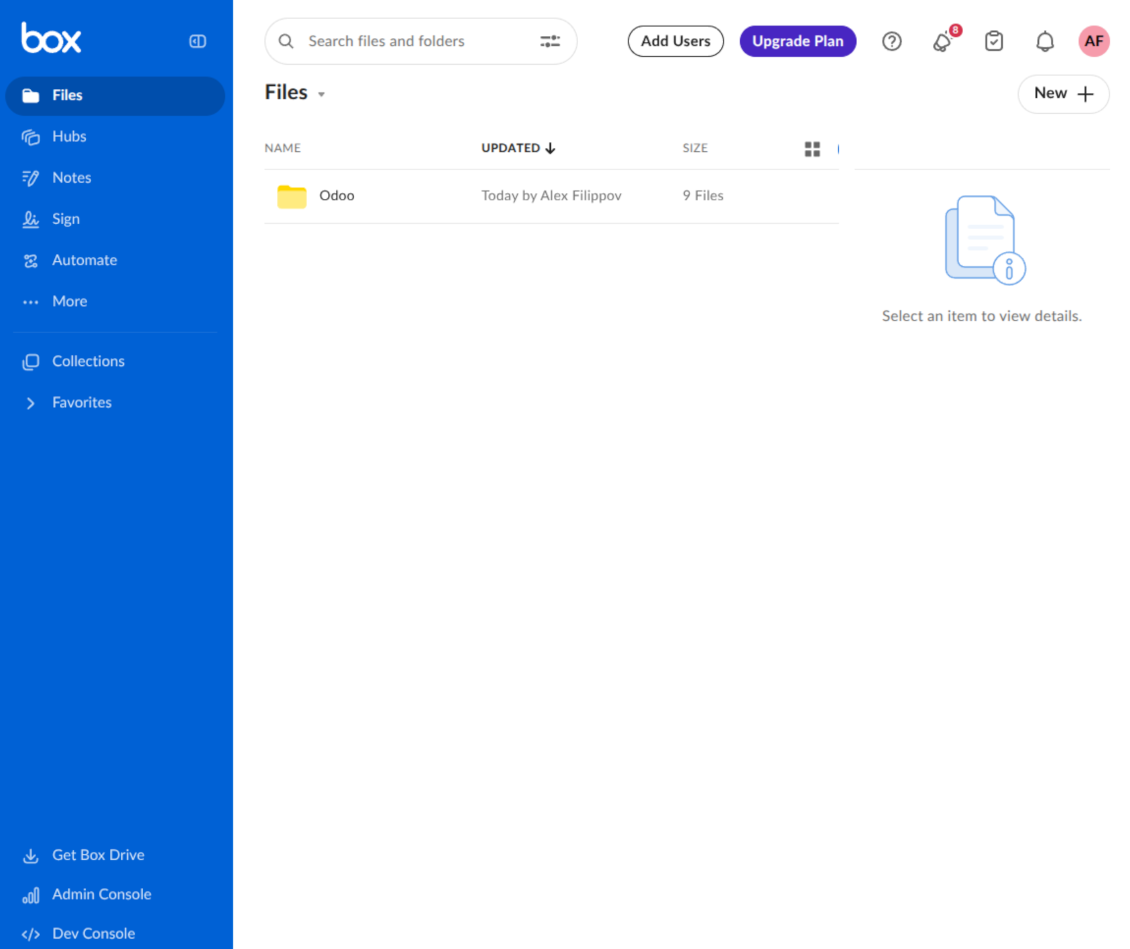The height and width of the screenshot is (949, 1130).
Task: Open Files in the sidebar
Action: point(115,96)
